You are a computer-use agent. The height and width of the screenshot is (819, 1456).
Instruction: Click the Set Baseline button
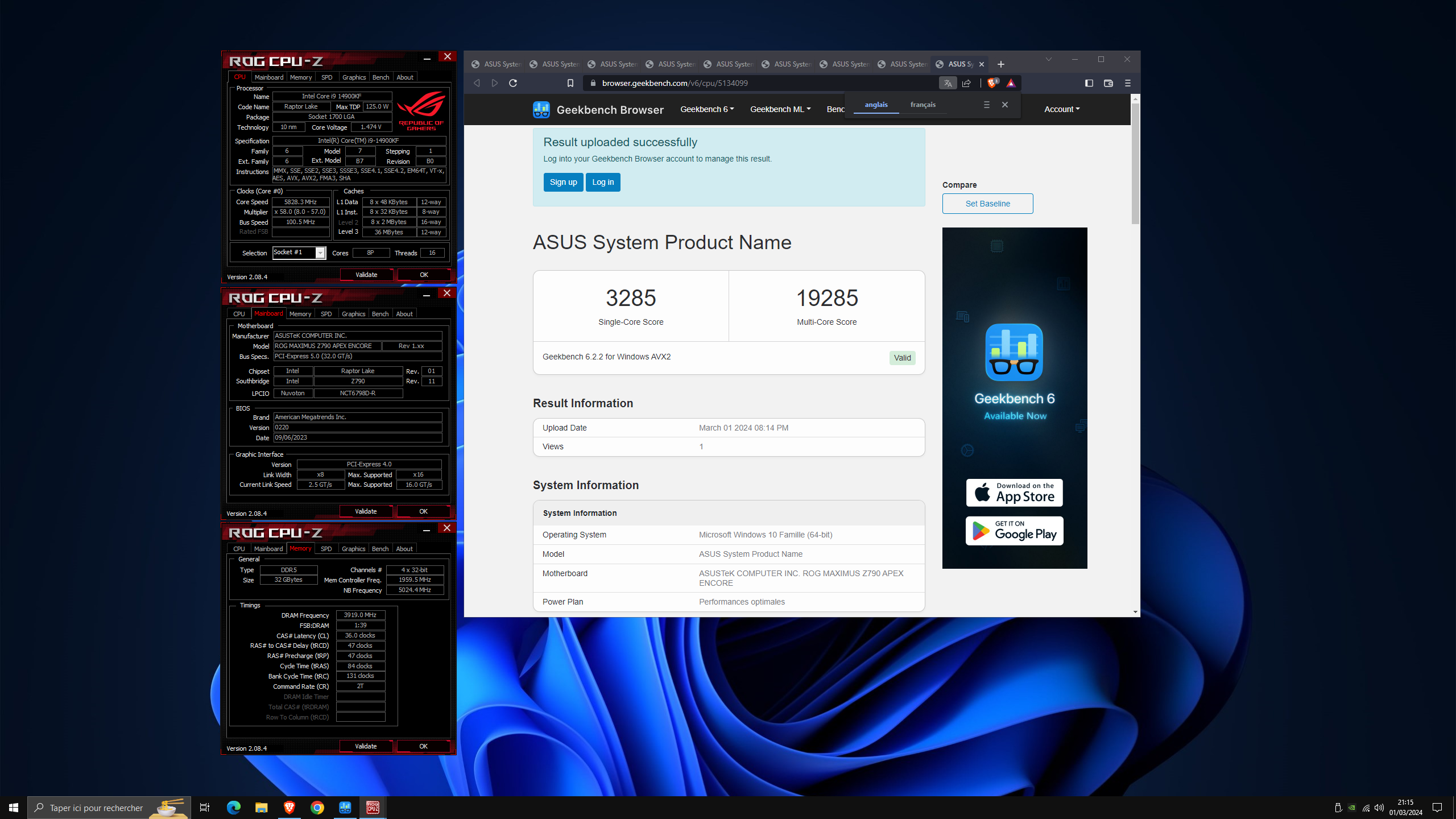pyautogui.click(x=988, y=204)
